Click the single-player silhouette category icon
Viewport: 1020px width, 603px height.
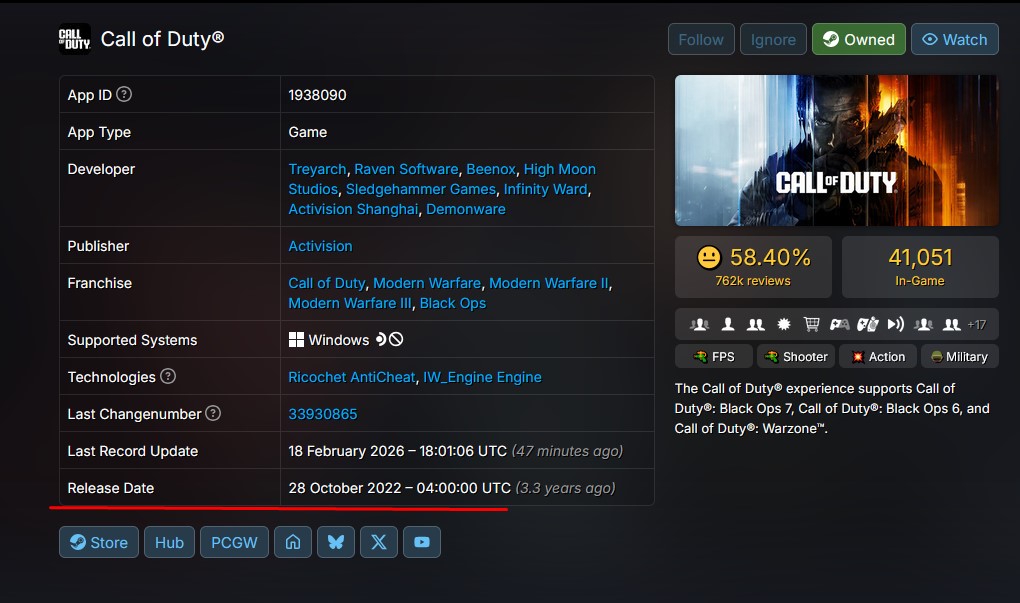pyautogui.click(x=728, y=324)
